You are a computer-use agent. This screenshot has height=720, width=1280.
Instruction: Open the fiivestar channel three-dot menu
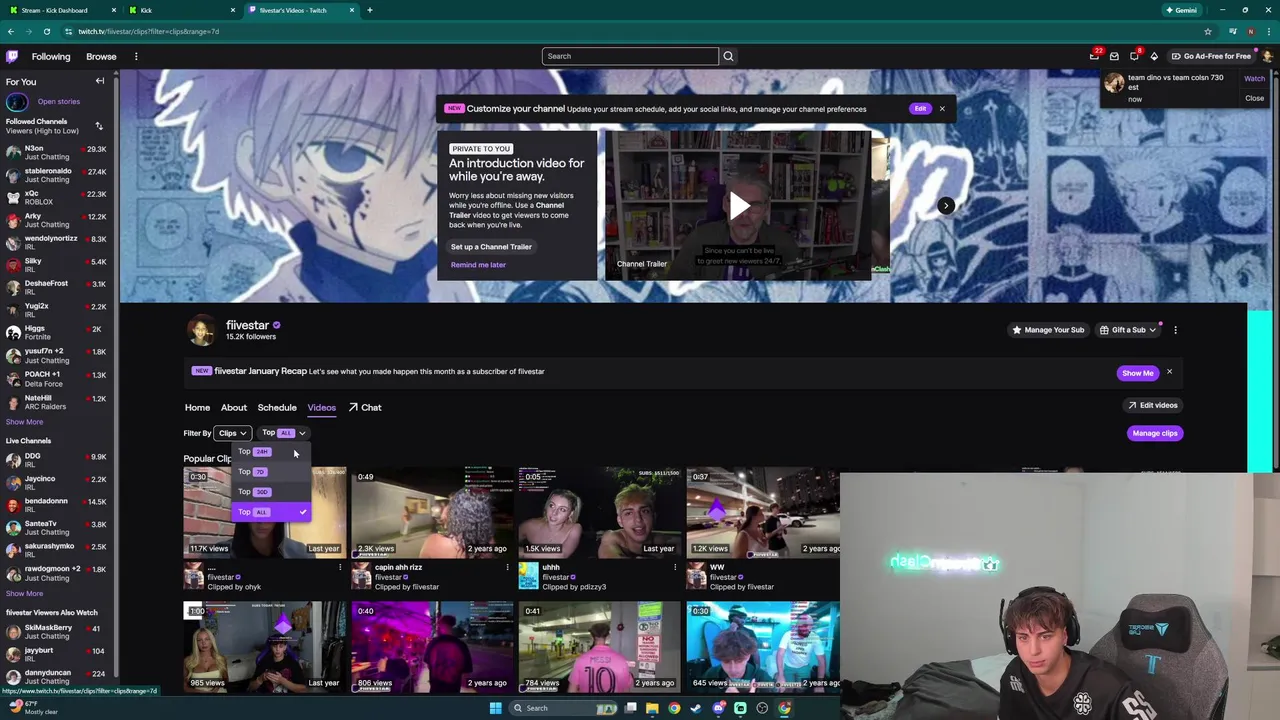tap(1175, 330)
